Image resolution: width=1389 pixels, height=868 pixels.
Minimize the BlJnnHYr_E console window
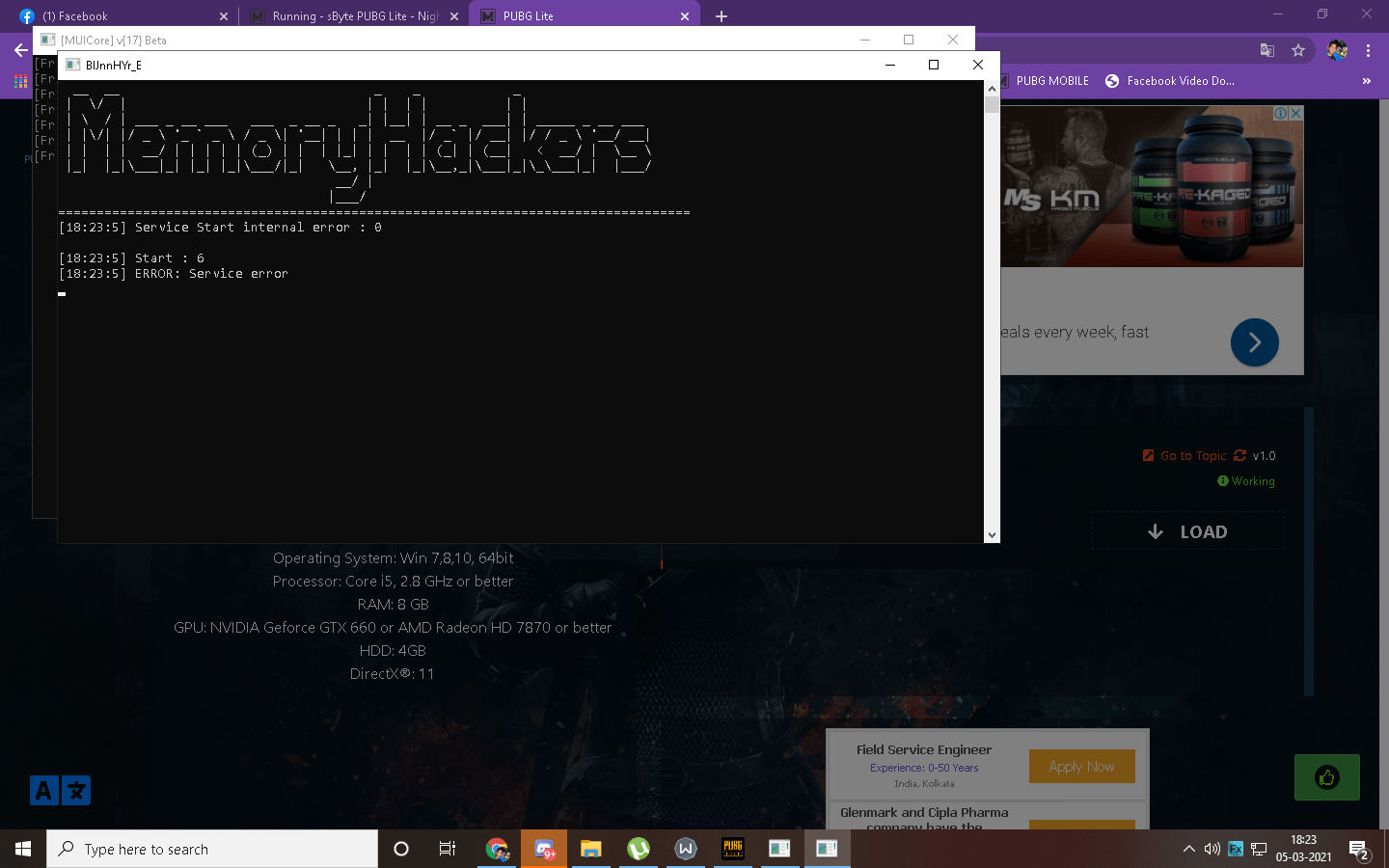pyautogui.click(x=889, y=65)
